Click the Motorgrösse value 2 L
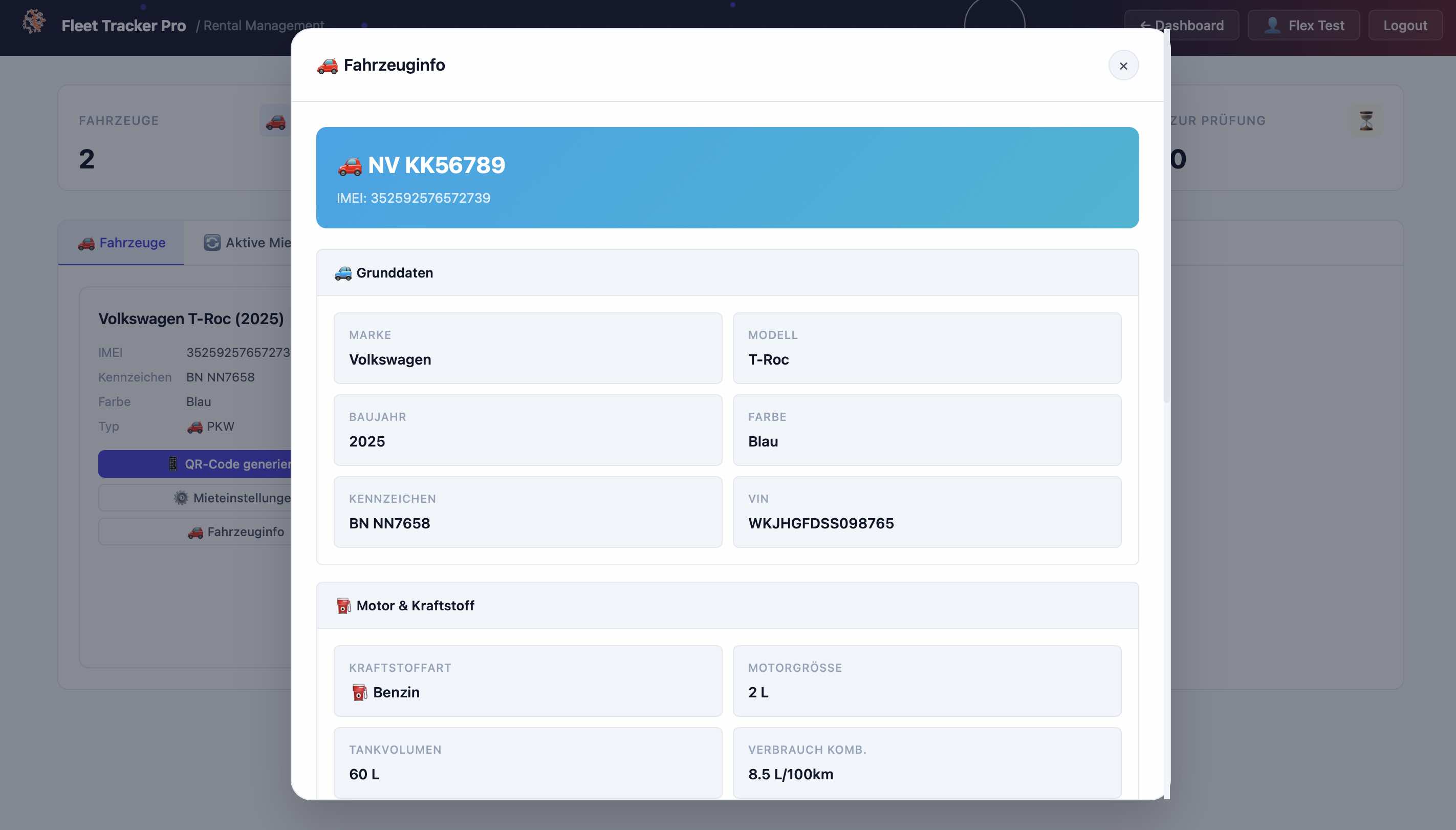The height and width of the screenshot is (830, 1456). (x=758, y=693)
